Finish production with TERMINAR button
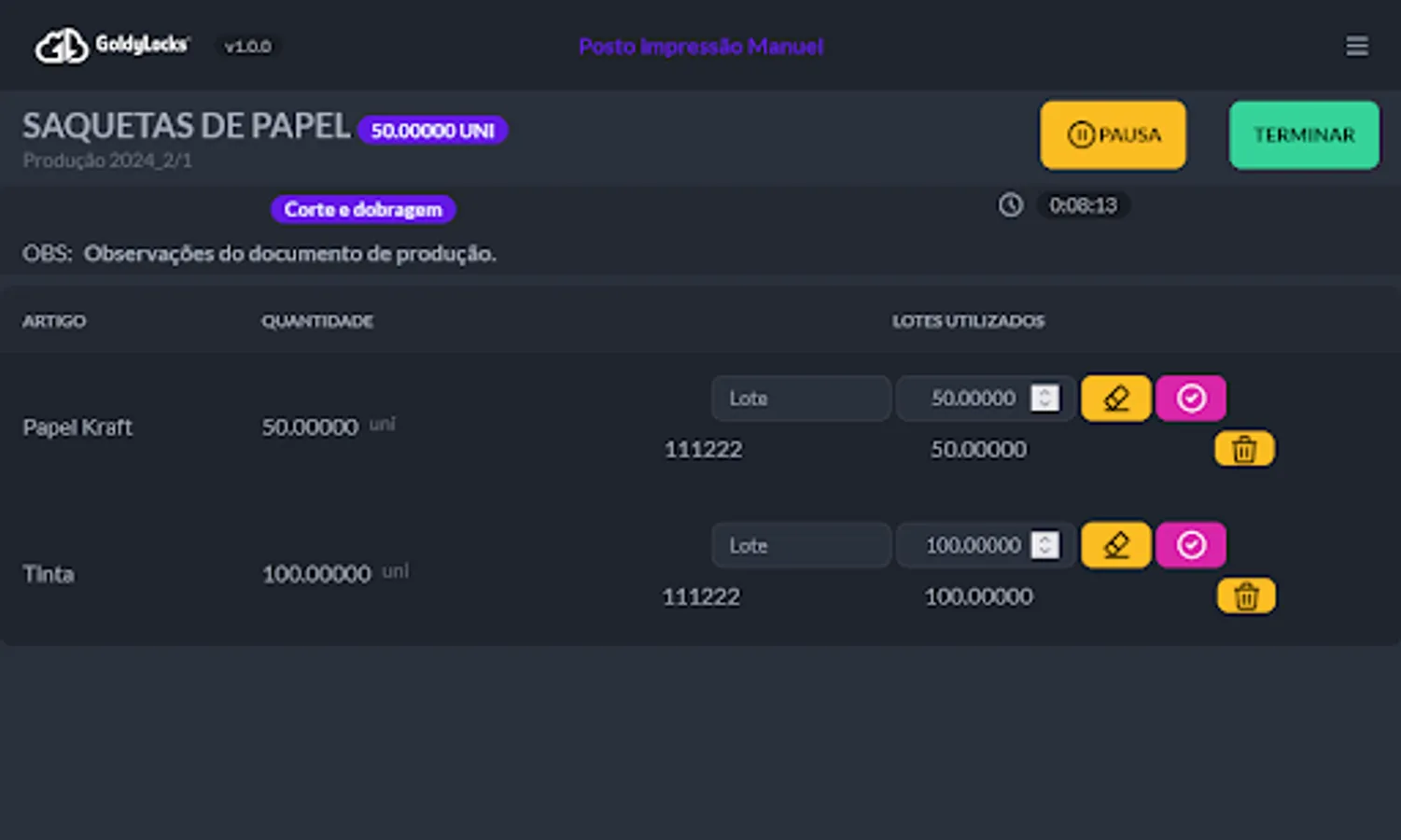This screenshot has width=1401, height=840. (x=1304, y=135)
